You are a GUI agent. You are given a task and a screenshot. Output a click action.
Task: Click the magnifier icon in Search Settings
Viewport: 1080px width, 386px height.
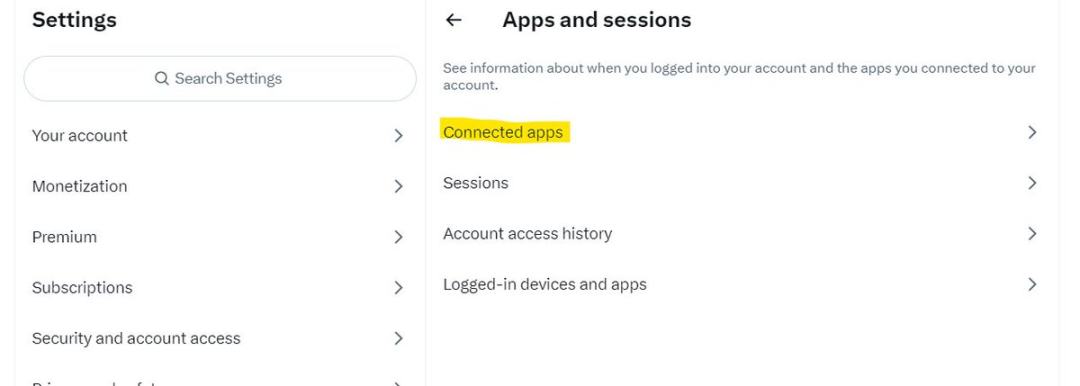pos(162,79)
